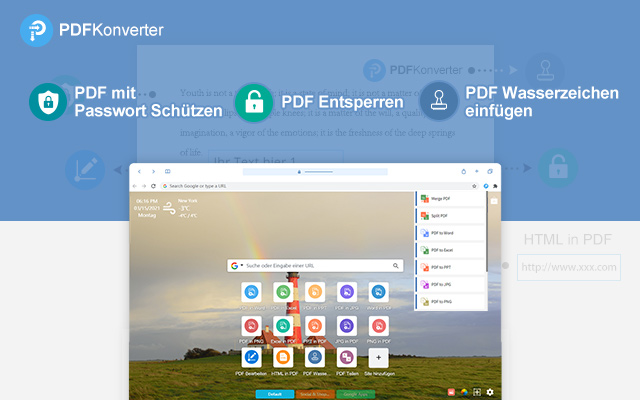Select the PDF Wasserzeichen einfügen stamp icon

coord(439,101)
